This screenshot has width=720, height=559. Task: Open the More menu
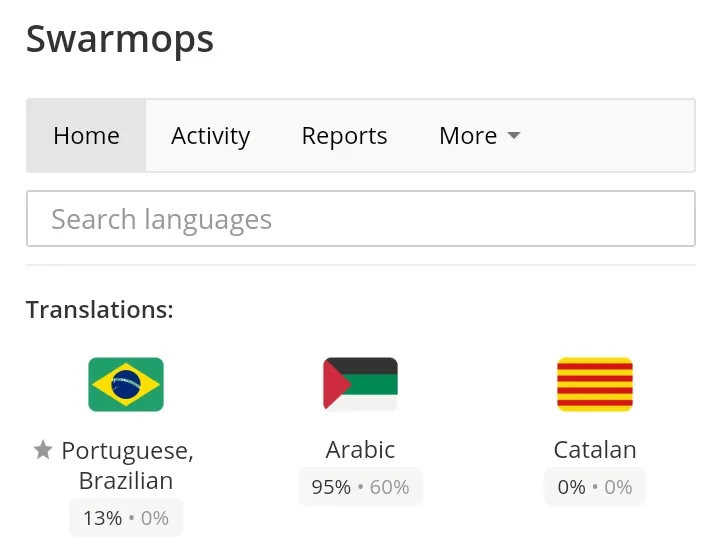pos(479,136)
